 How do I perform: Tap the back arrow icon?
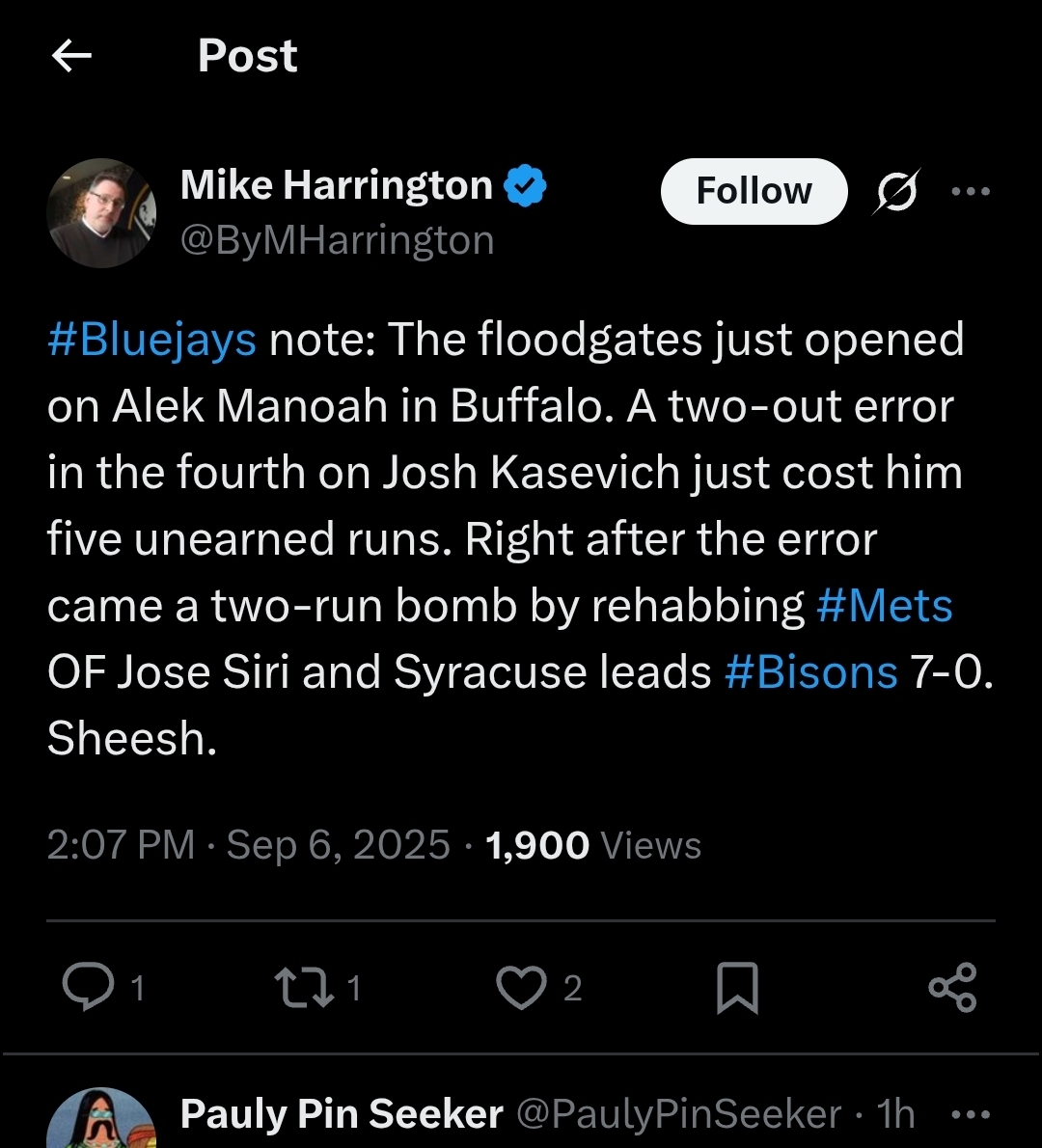[71, 56]
